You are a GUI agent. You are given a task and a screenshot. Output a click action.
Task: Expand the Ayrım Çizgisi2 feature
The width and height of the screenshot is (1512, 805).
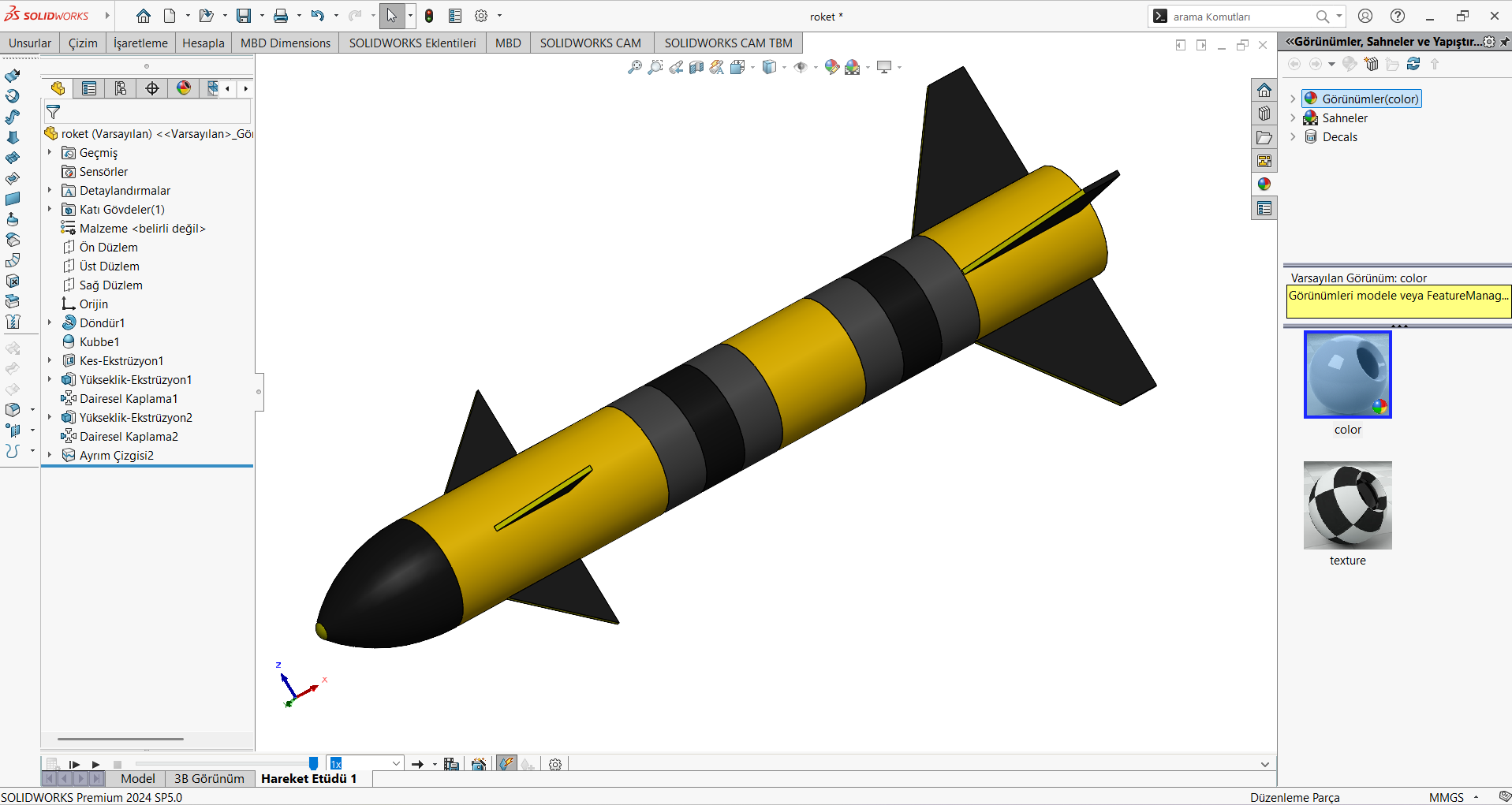click(x=50, y=455)
